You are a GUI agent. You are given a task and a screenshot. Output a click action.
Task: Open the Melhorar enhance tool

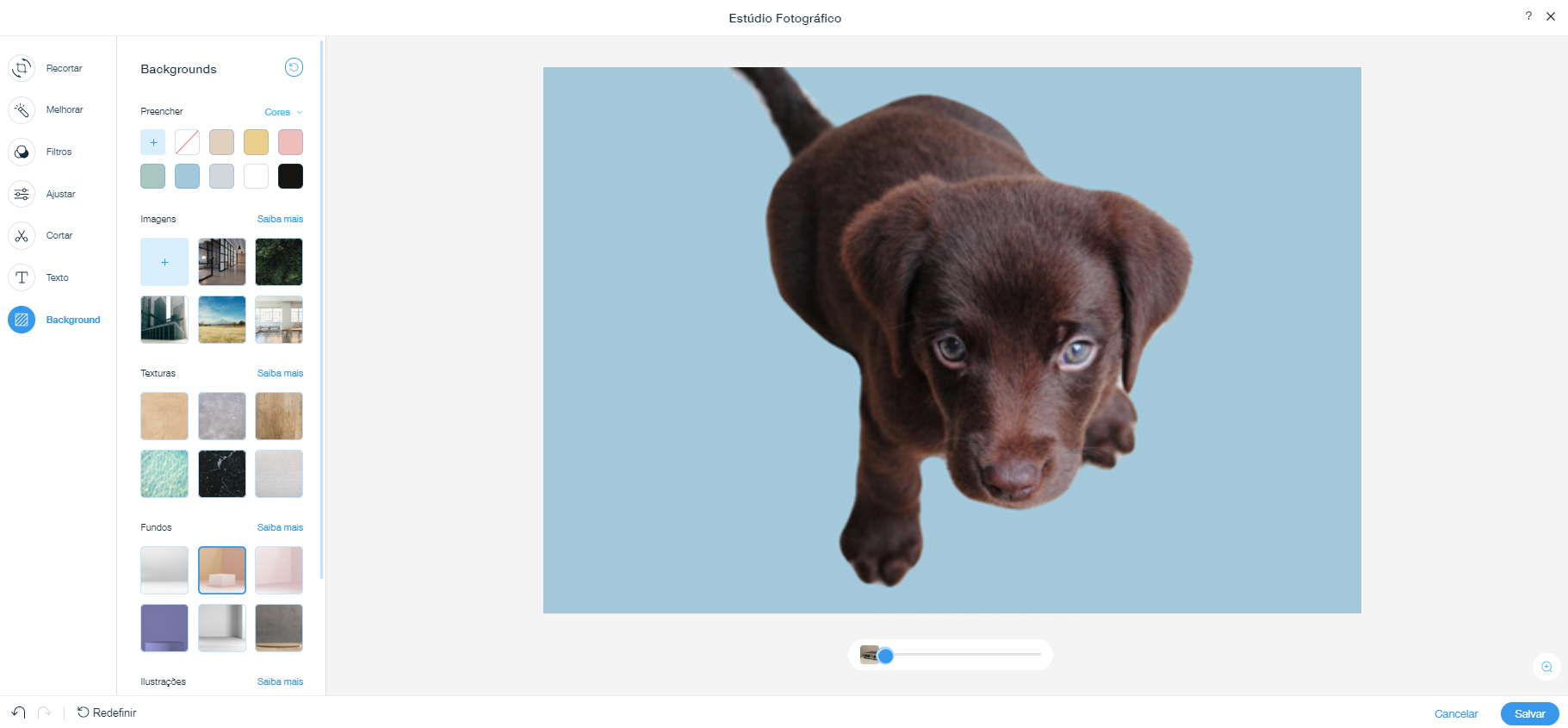[22, 110]
